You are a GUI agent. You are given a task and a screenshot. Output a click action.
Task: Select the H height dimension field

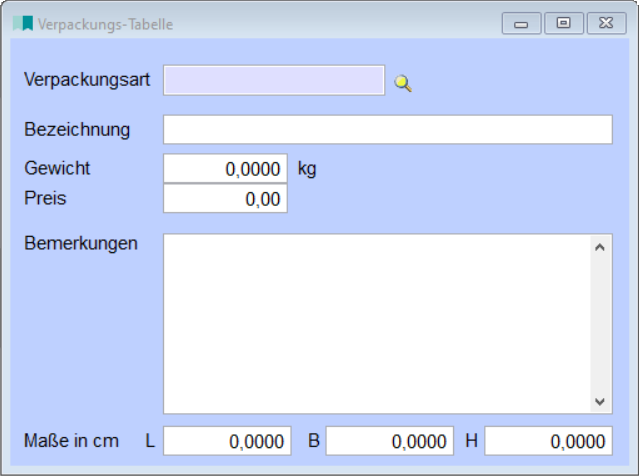pyautogui.click(x=548, y=440)
